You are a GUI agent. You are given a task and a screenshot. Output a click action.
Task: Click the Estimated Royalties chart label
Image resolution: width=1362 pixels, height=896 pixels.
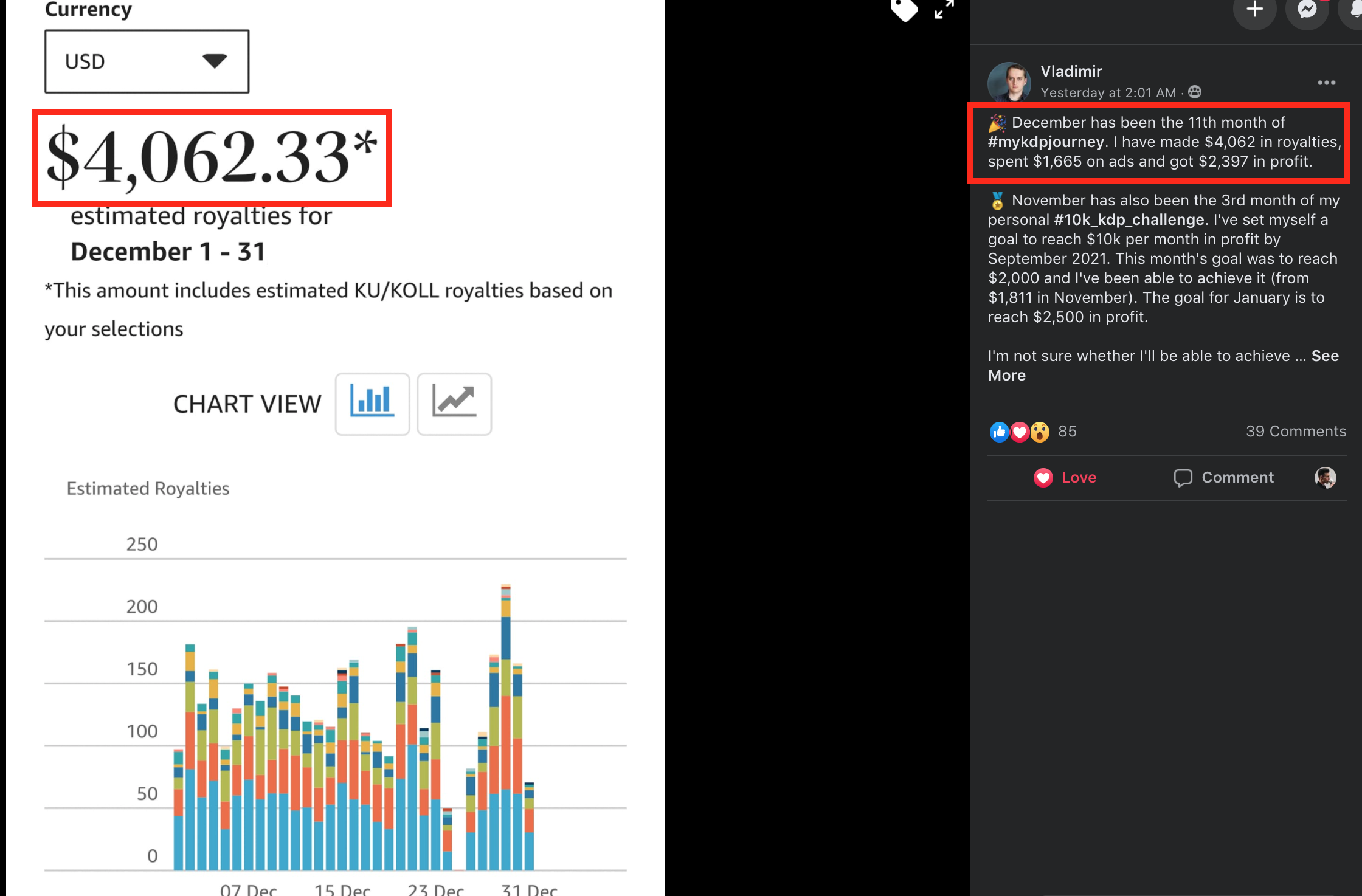148,489
